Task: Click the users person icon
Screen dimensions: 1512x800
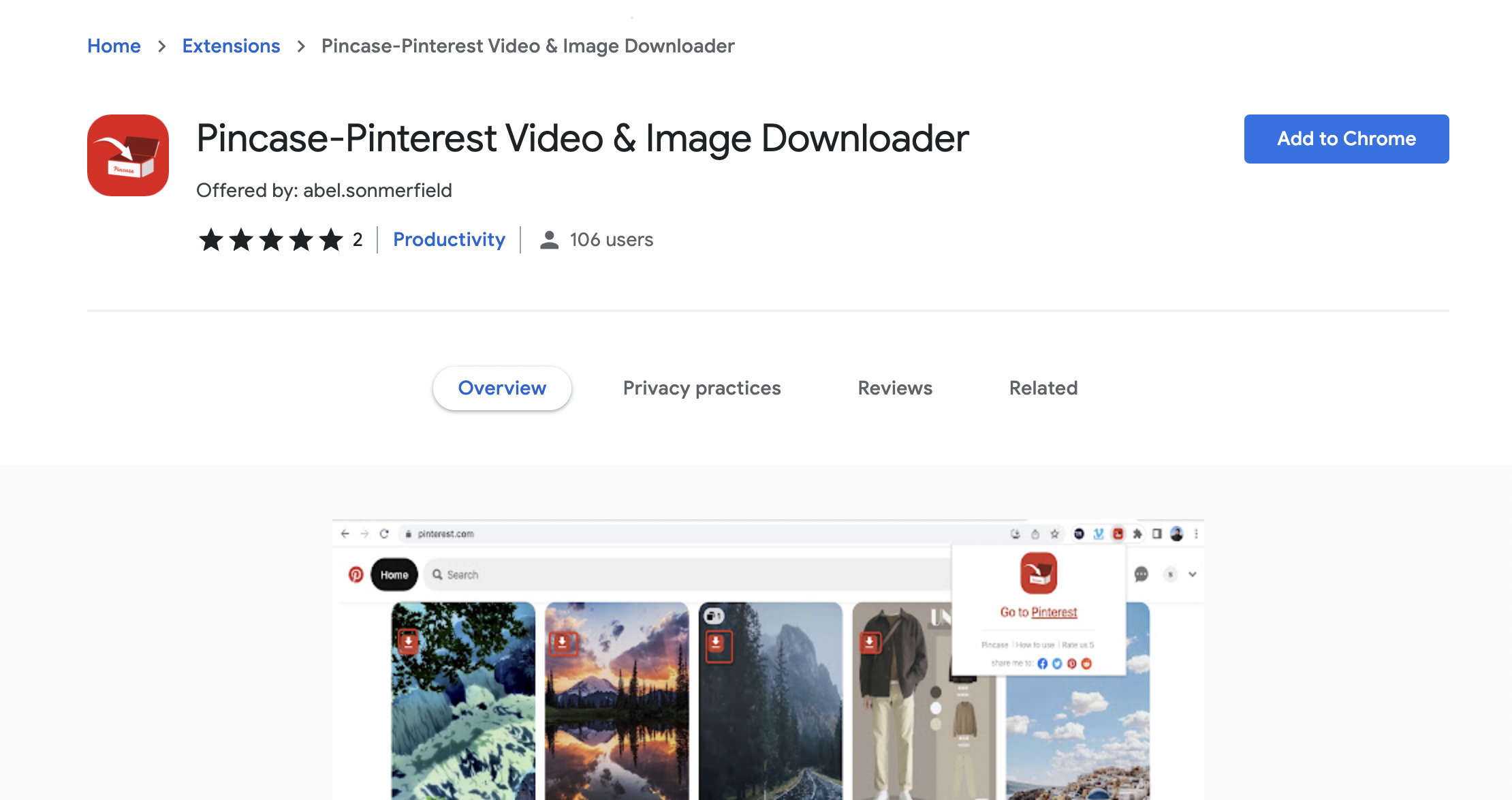Action: (x=549, y=240)
